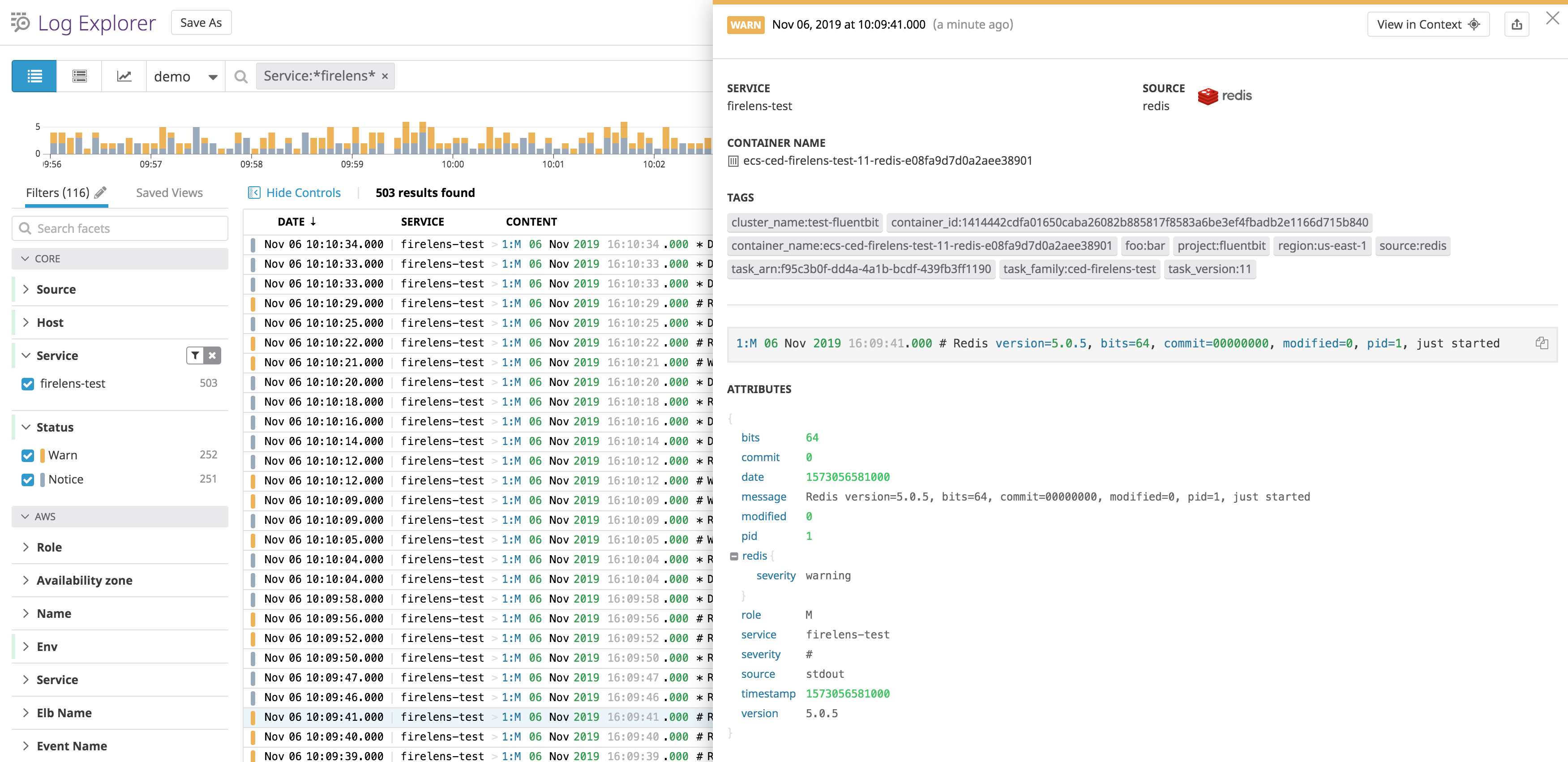This screenshot has height=762, width=1568.
Task: Uncheck the Notice status filter
Action: point(27,479)
